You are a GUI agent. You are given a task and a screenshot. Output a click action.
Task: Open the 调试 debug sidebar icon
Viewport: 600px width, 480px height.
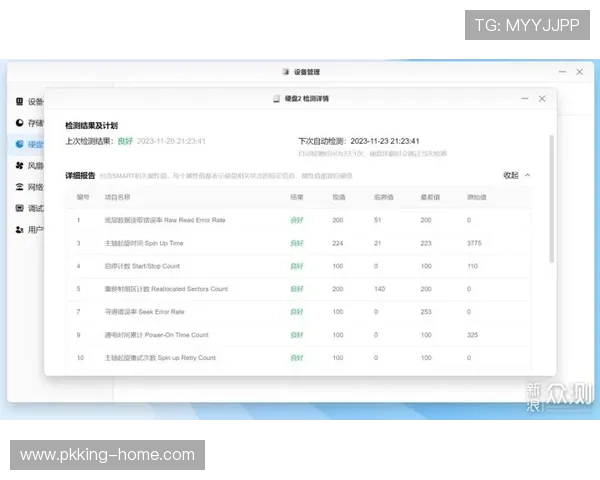pyautogui.click(x=20, y=208)
